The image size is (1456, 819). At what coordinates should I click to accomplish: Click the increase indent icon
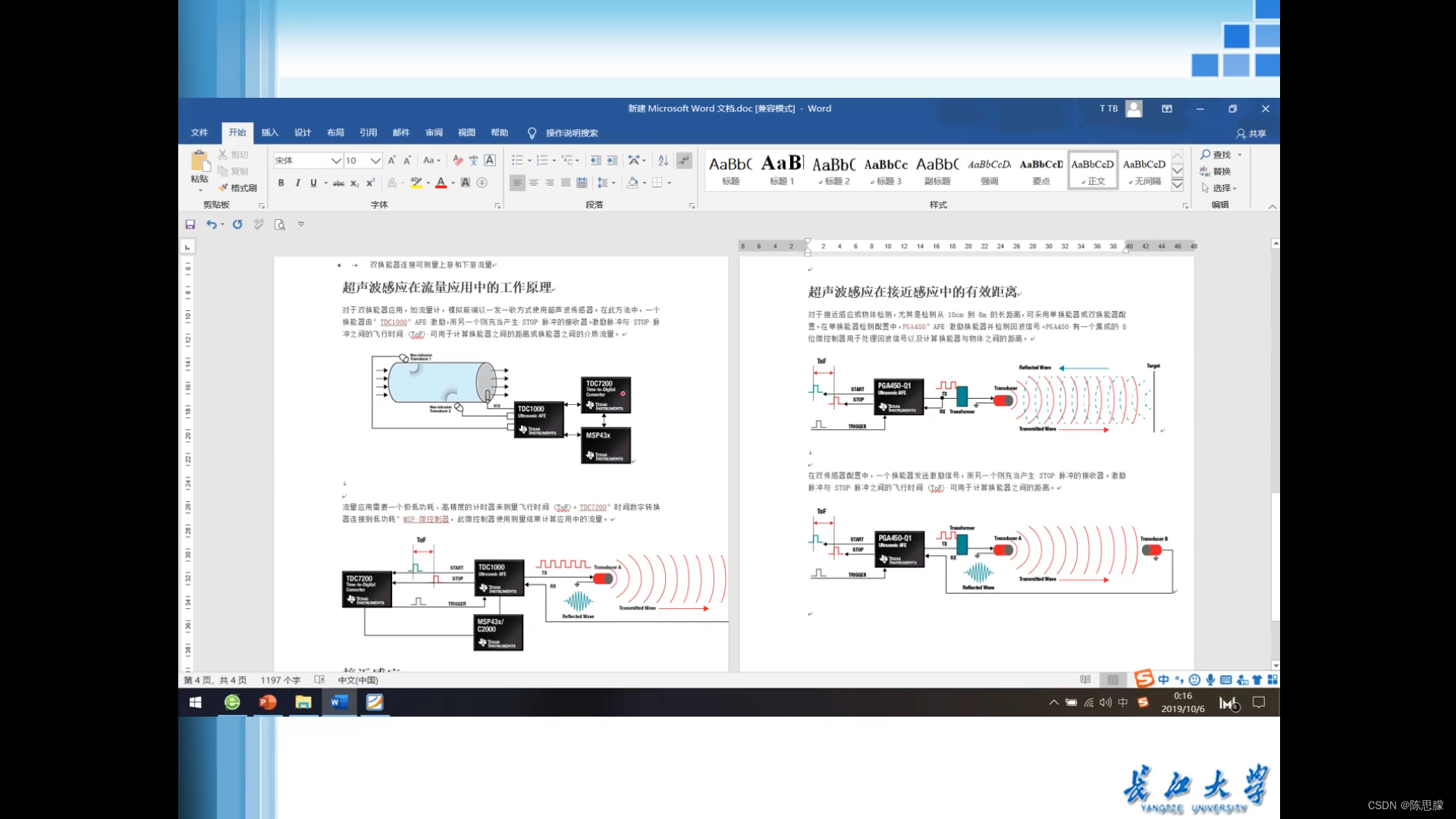pos(612,160)
